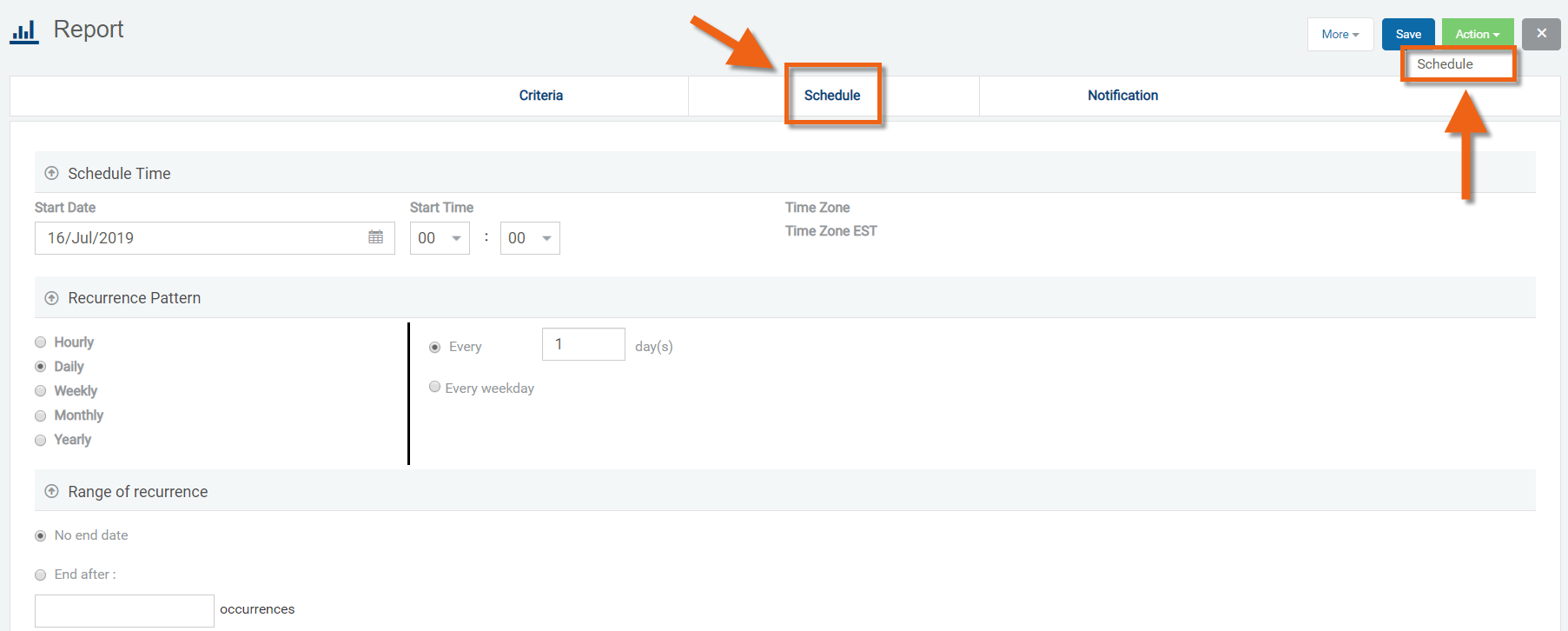Enable the Every weekday option
Image resolution: width=1568 pixels, height=631 pixels.
coord(435,388)
